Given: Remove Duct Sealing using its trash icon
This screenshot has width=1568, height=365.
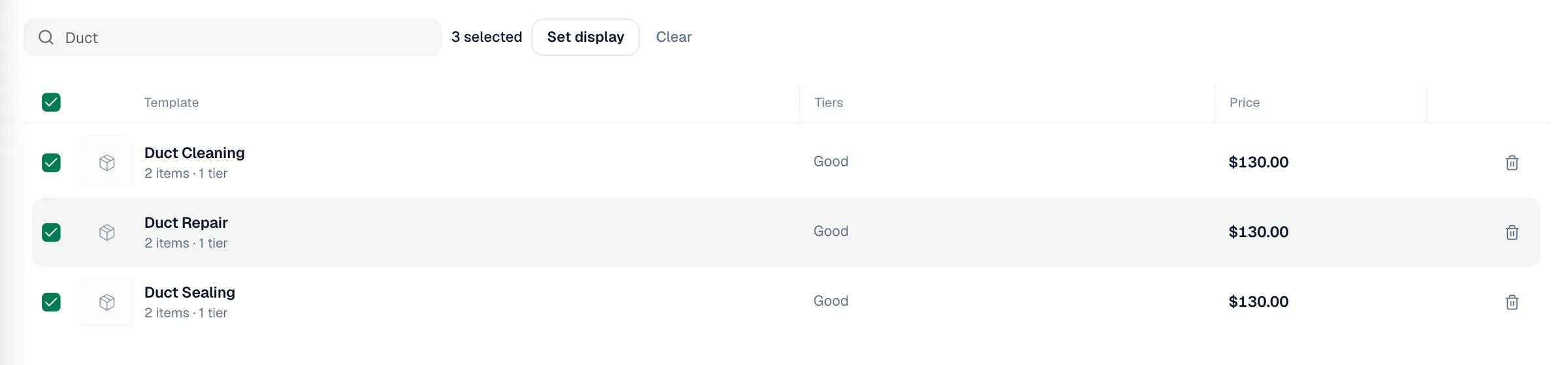Looking at the screenshot, I should [x=1512, y=302].
